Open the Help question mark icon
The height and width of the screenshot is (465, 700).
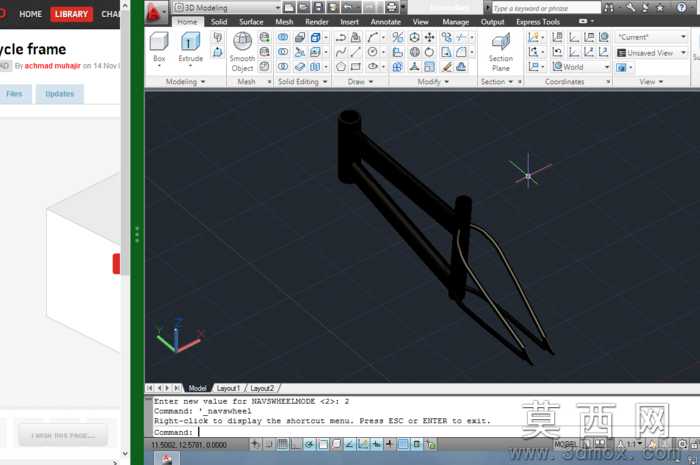click(682, 8)
